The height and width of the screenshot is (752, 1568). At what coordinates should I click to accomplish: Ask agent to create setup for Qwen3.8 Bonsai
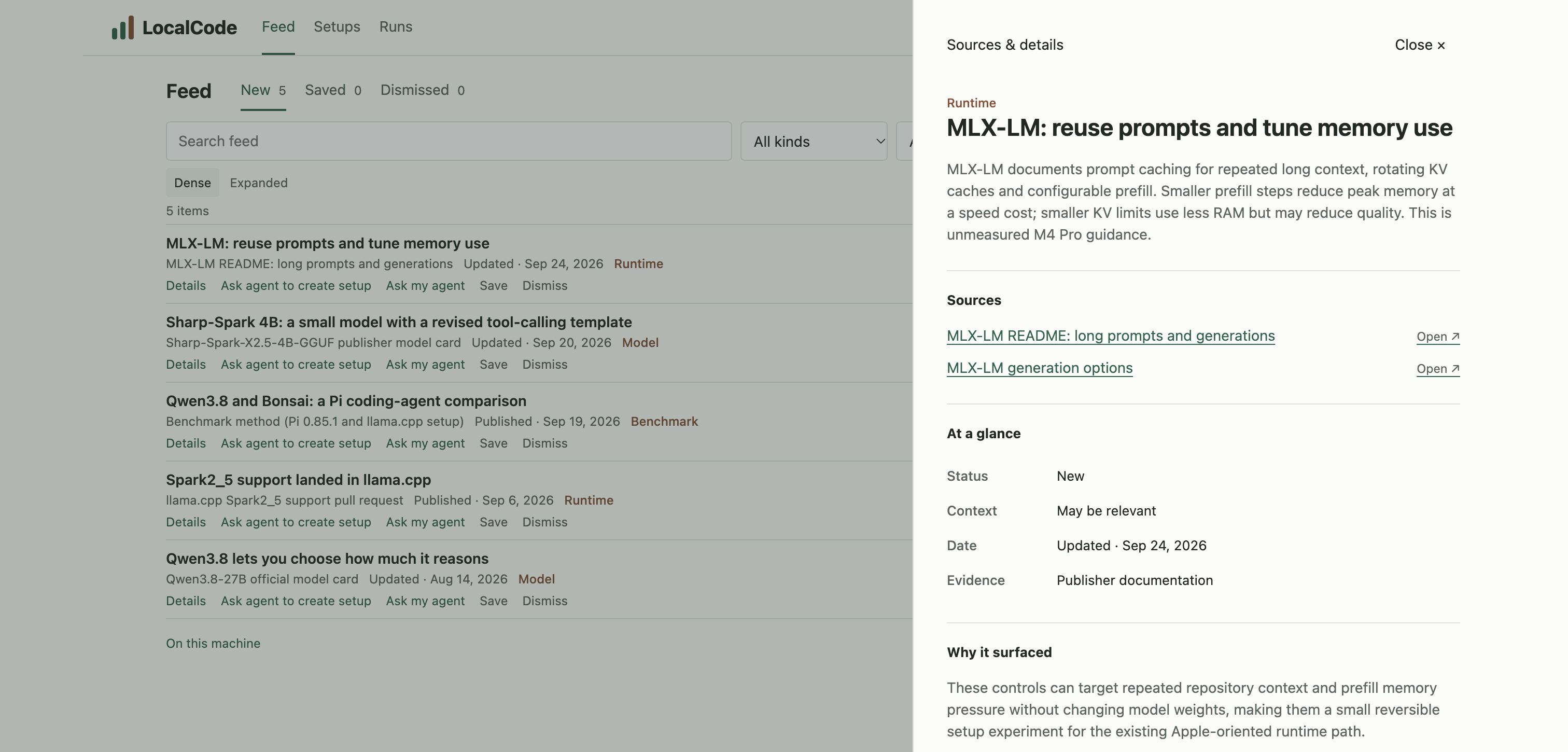[296, 443]
